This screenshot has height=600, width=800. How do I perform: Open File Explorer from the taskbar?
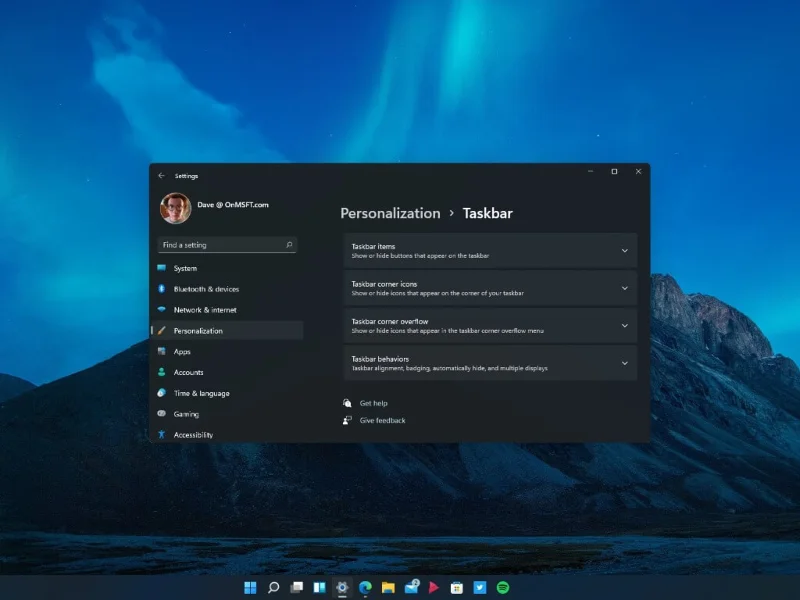(388, 588)
